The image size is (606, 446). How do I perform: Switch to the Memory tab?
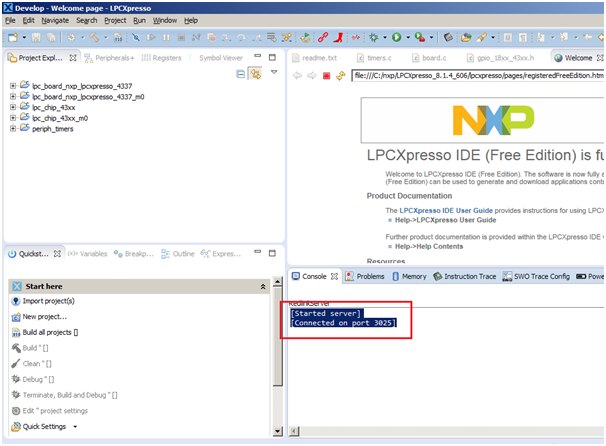409,276
